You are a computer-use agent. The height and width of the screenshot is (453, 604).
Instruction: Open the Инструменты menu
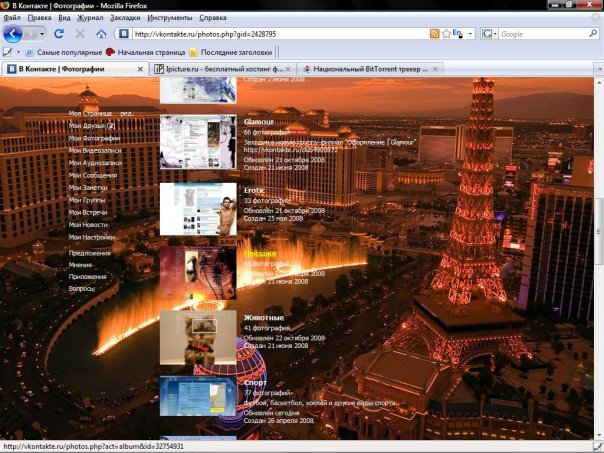click(169, 18)
